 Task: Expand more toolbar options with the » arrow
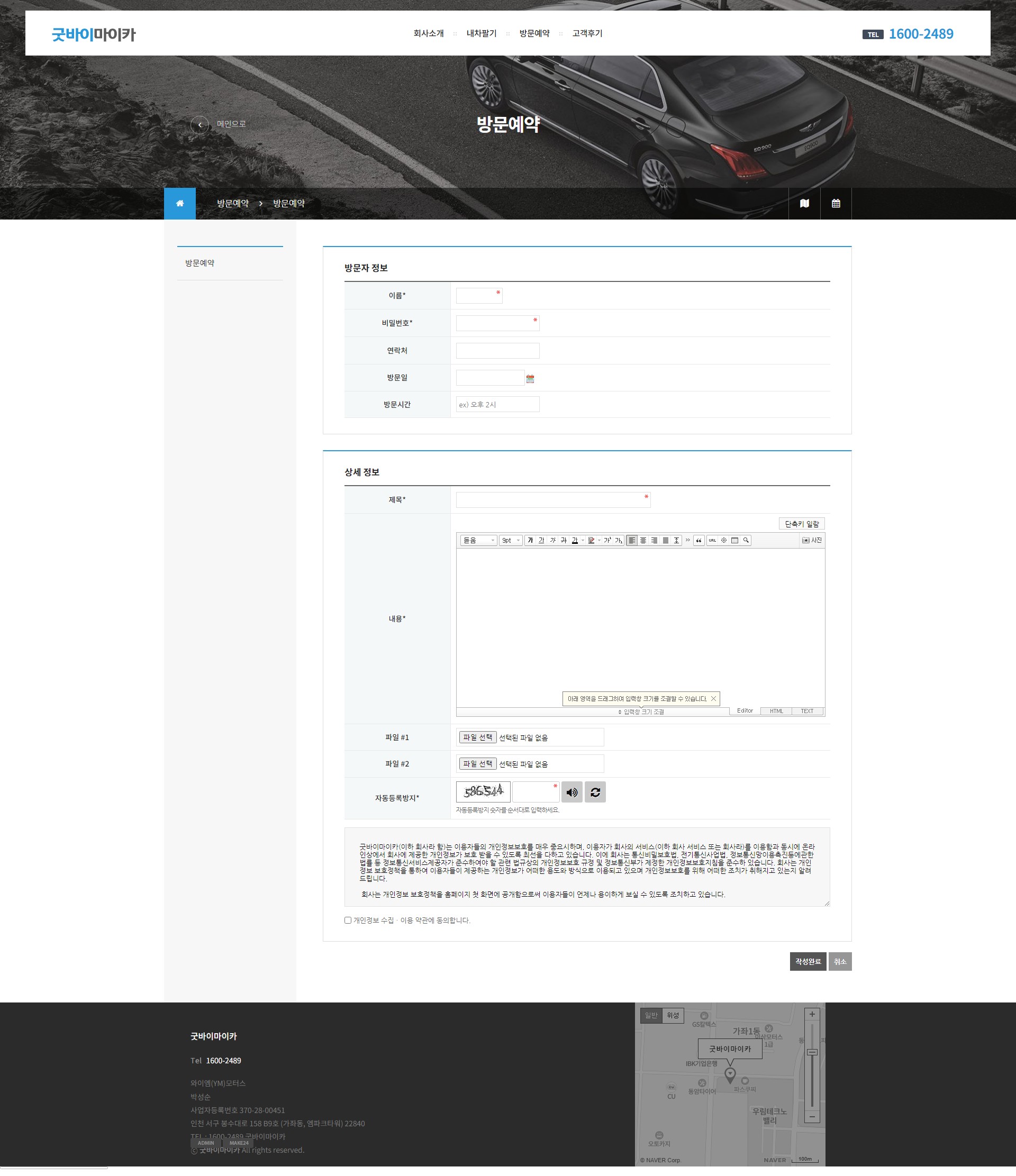point(688,540)
